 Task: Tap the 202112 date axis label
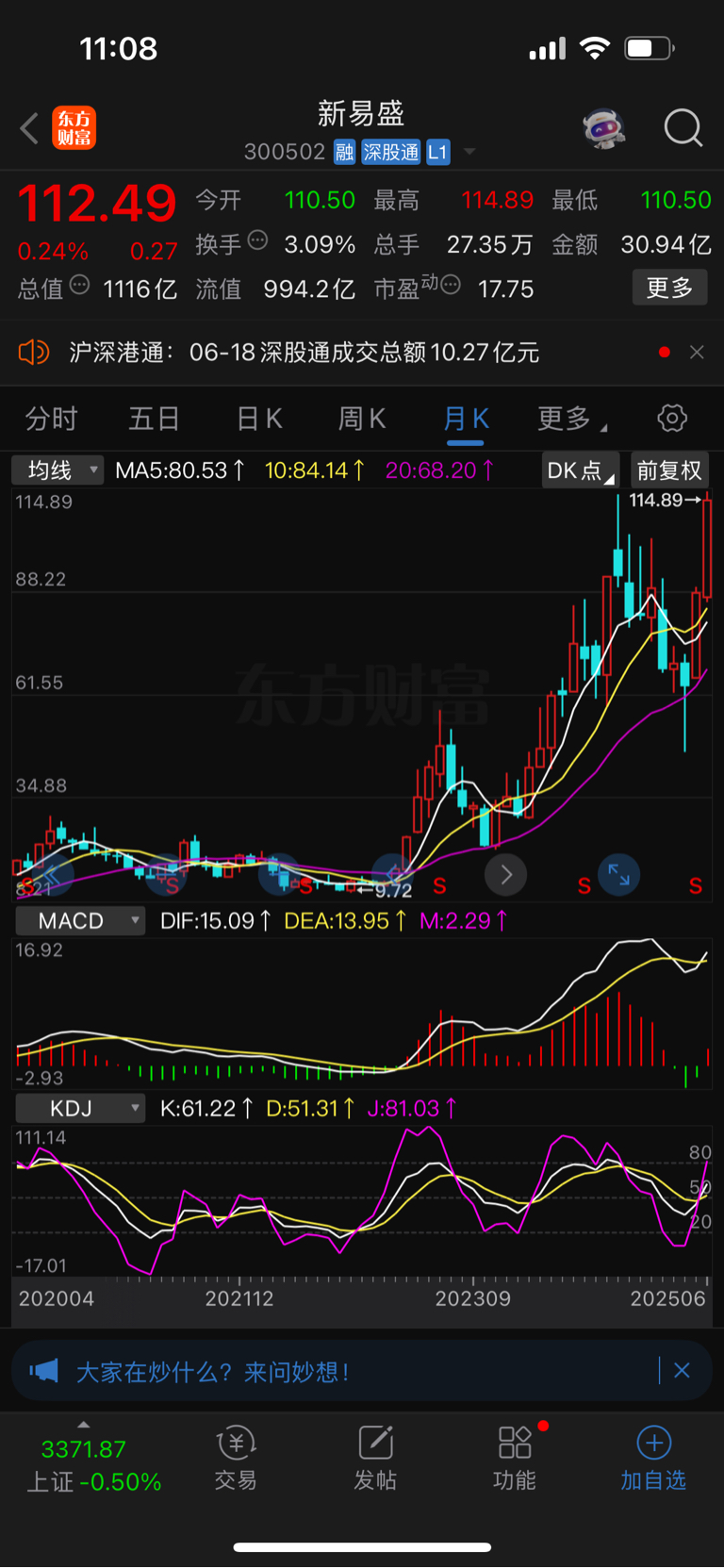[x=239, y=1298]
